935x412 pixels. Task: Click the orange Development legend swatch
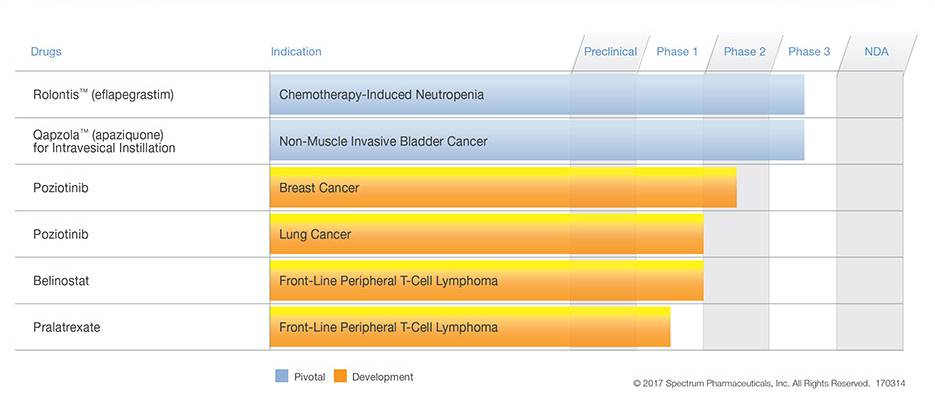340,377
